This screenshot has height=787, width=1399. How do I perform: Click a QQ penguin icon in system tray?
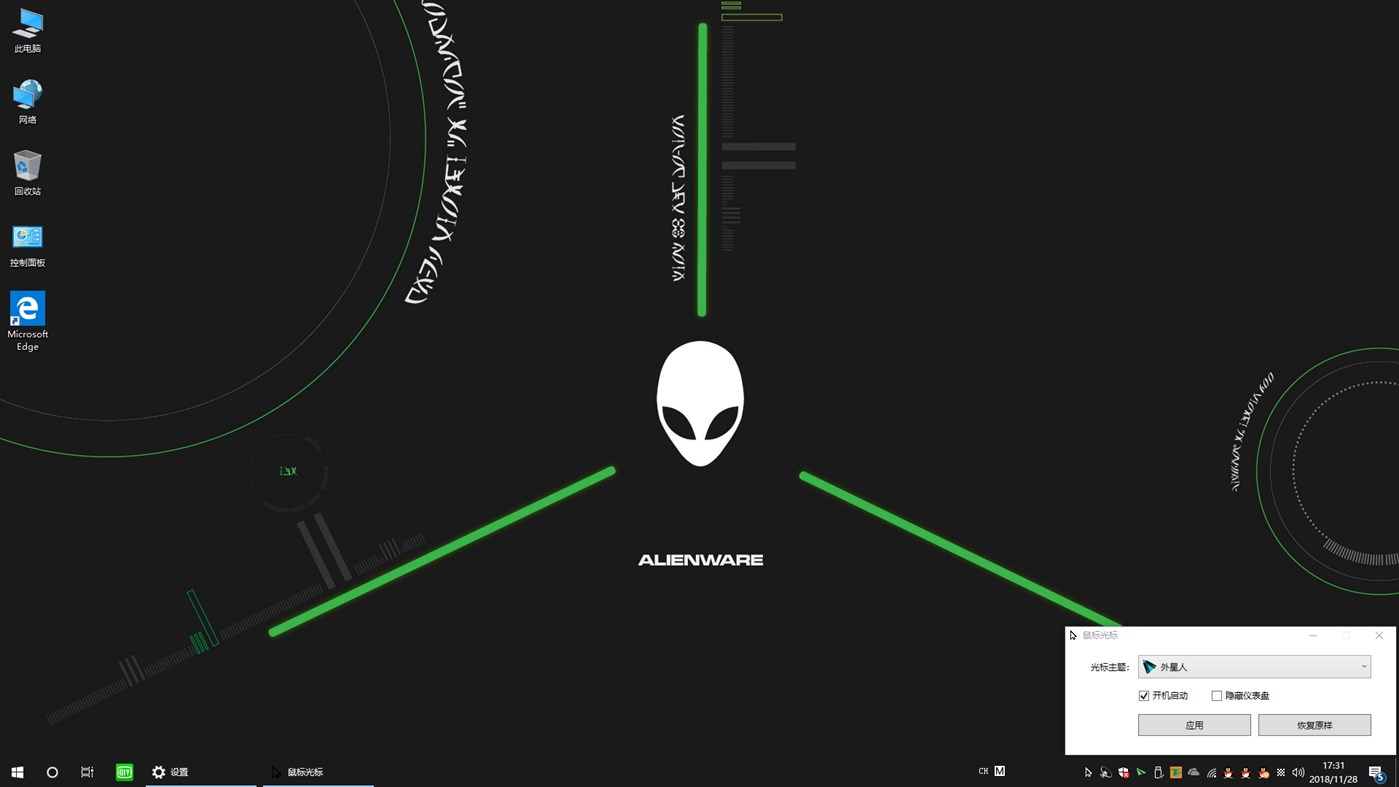[1227, 772]
